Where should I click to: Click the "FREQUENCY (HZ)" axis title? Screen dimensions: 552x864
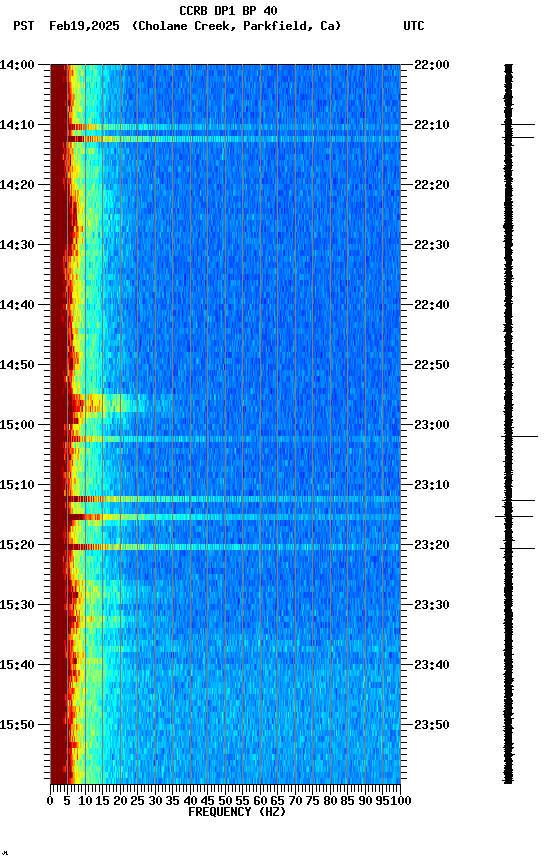[x=237, y=813]
